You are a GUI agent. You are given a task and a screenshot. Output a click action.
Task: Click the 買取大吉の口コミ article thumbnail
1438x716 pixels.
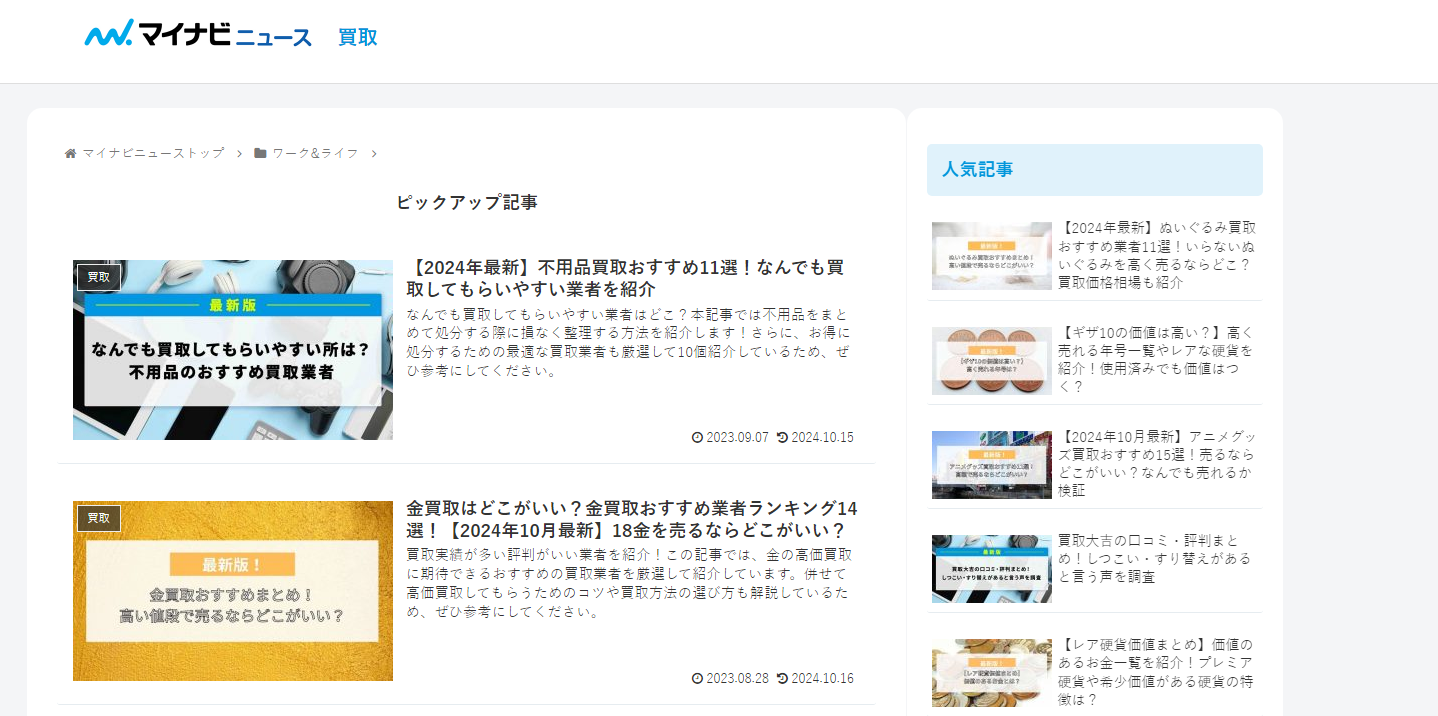coord(991,568)
